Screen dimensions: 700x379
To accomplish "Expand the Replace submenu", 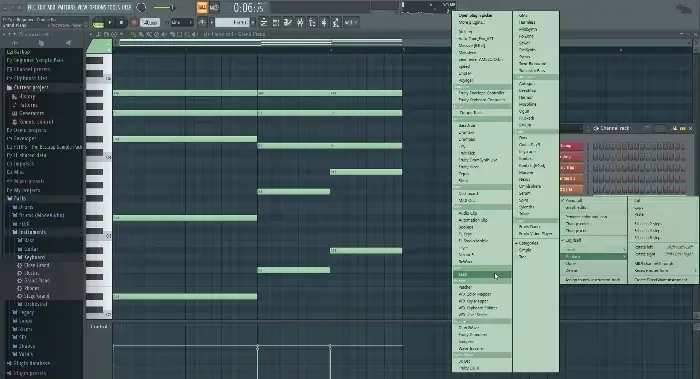I will [594, 257].
